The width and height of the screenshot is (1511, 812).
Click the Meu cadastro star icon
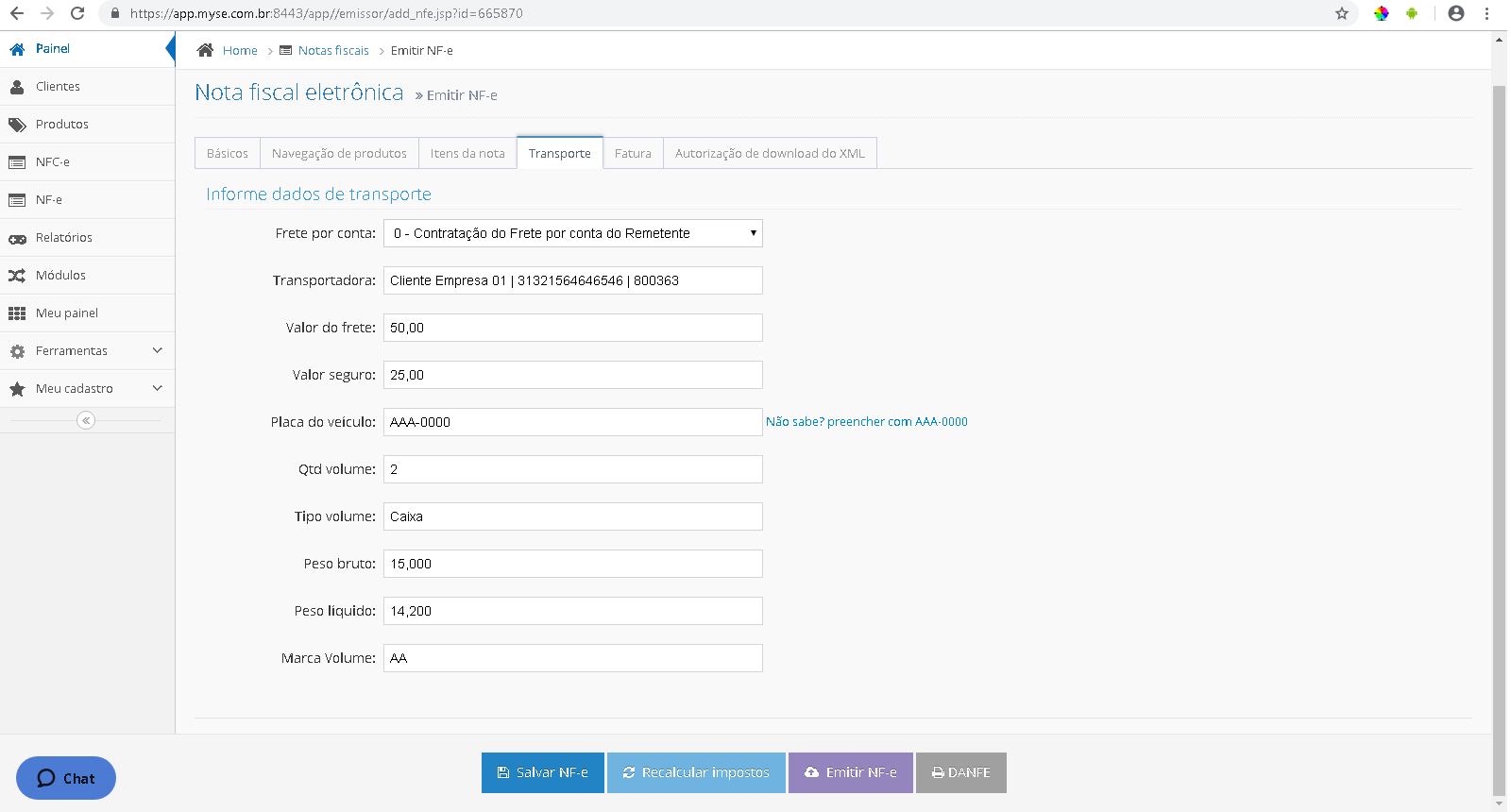(17, 389)
